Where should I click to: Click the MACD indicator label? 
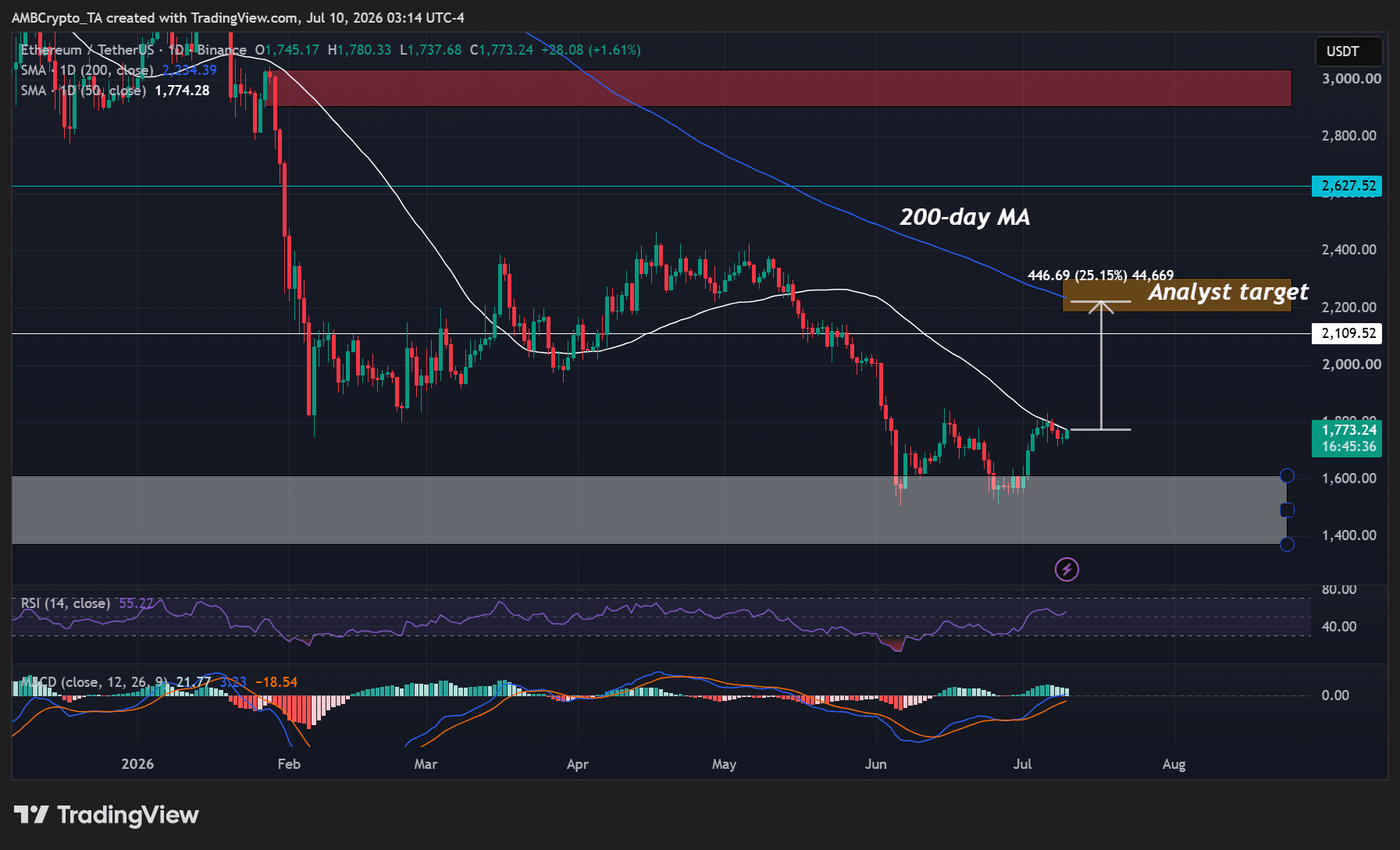tap(94, 682)
